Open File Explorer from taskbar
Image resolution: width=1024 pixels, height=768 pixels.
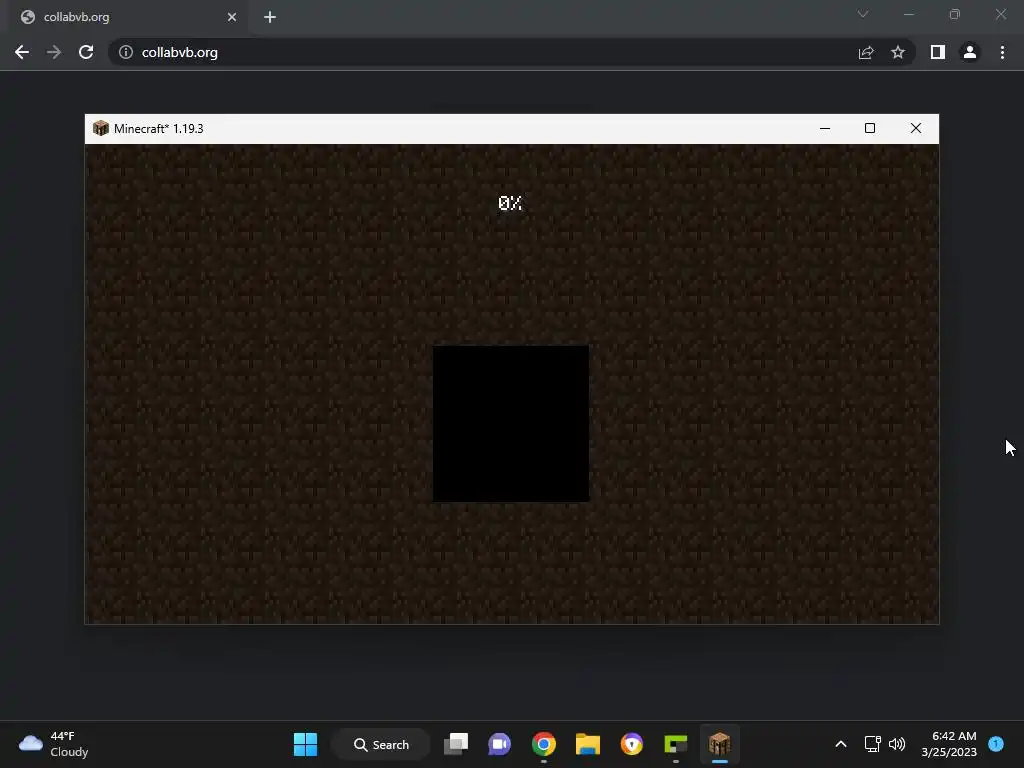588,744
